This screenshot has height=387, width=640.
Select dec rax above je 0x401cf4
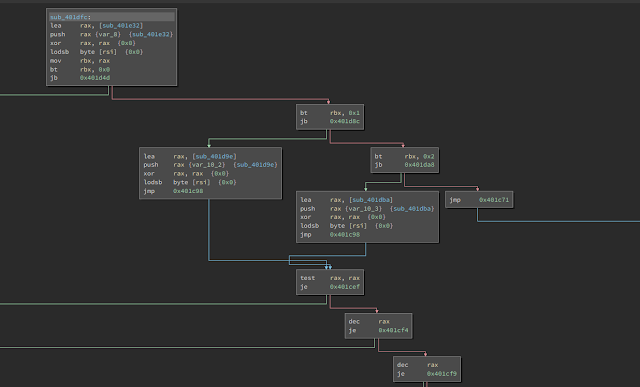tap(369, 322)
